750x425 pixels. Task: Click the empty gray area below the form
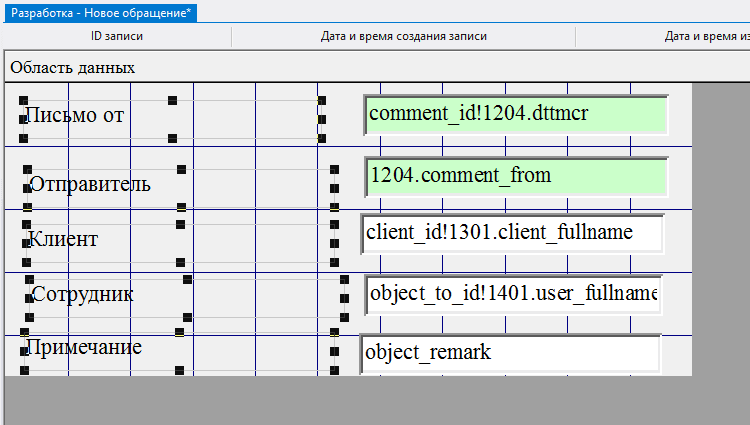click(350, 400)
